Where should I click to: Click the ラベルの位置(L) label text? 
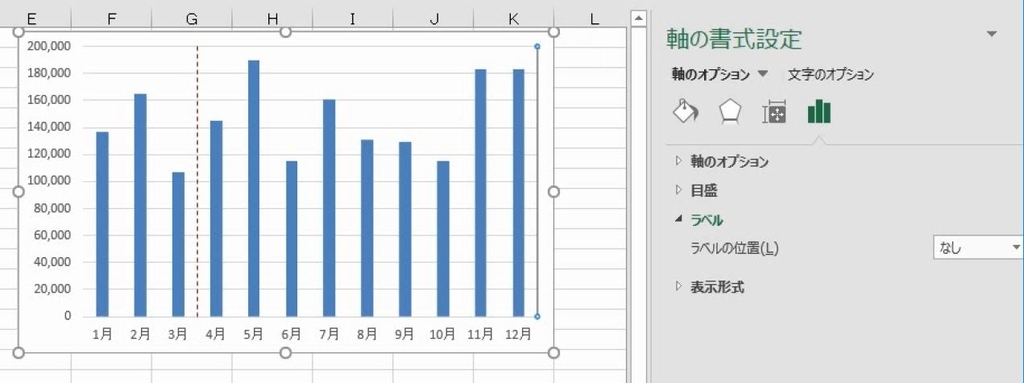pyautogui.click(x=735, y=248)
